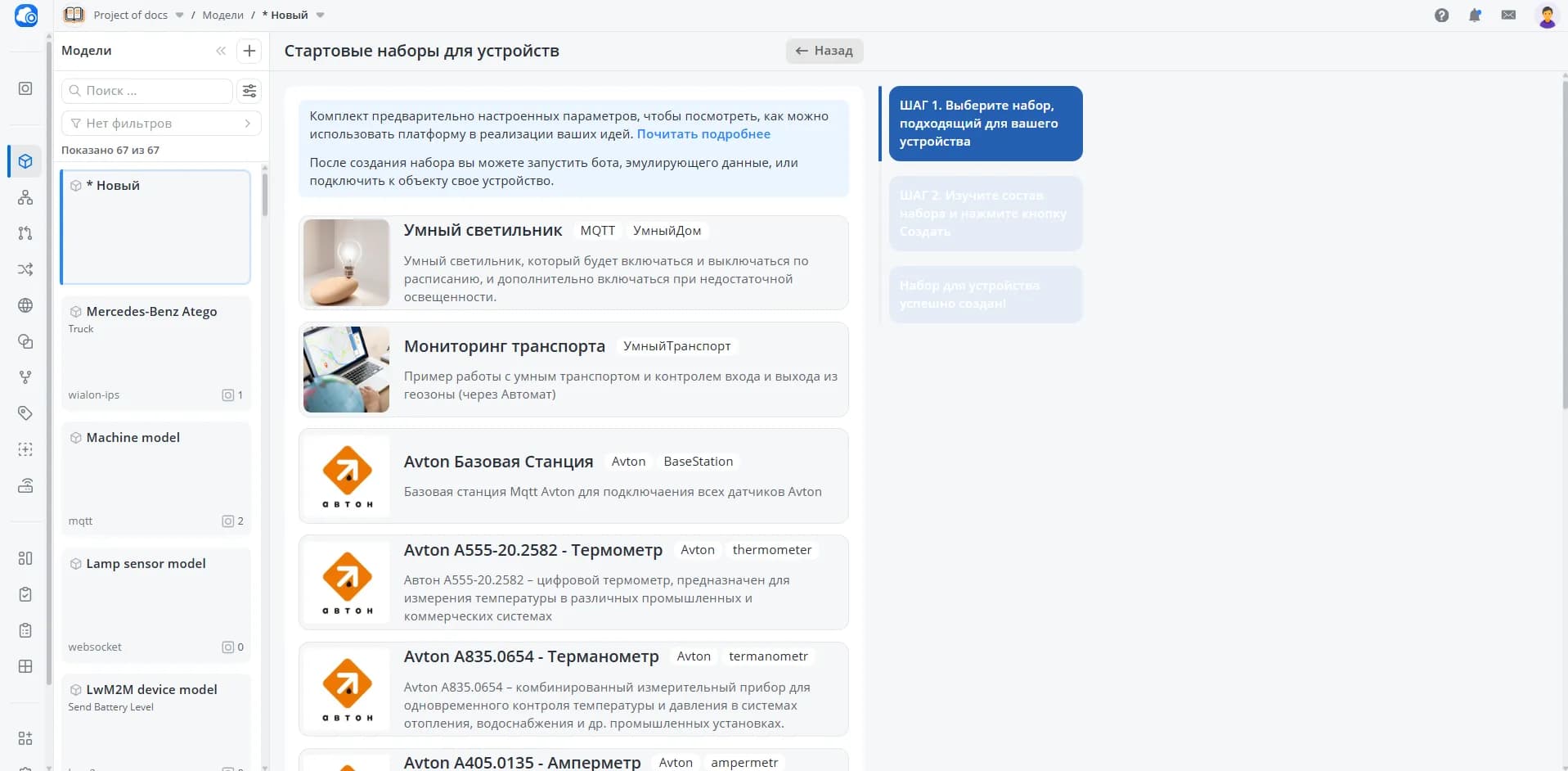This screenshot has height=771, width=1568.
Task: Click the laptop map thumbnail of Мониторинг транспорта
Action: [346, 370]
